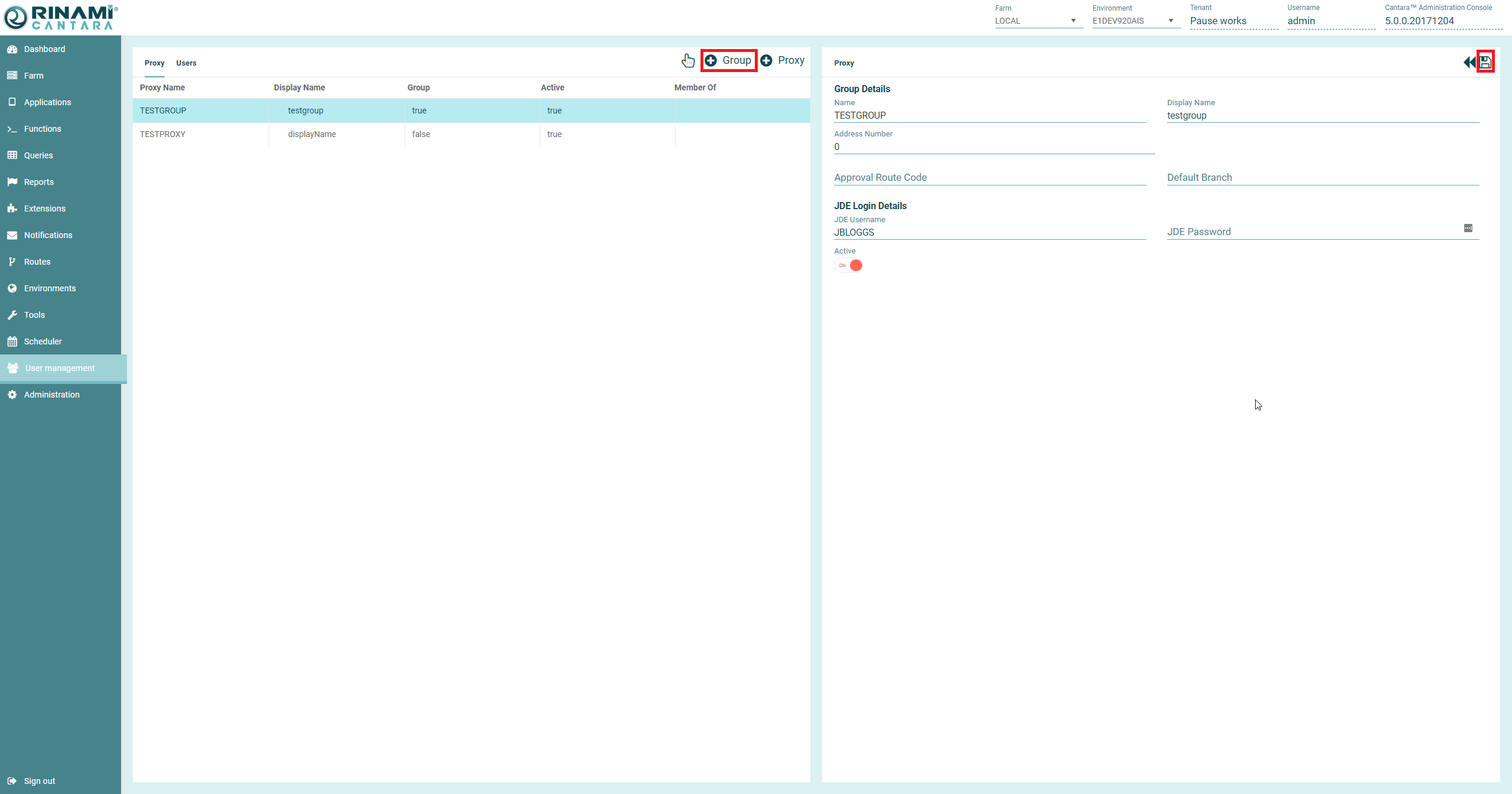The image size is (1512, 794).
Task: Click the rewind arrows icon in Proxy panel
Action: click(x=1469, y=62)
